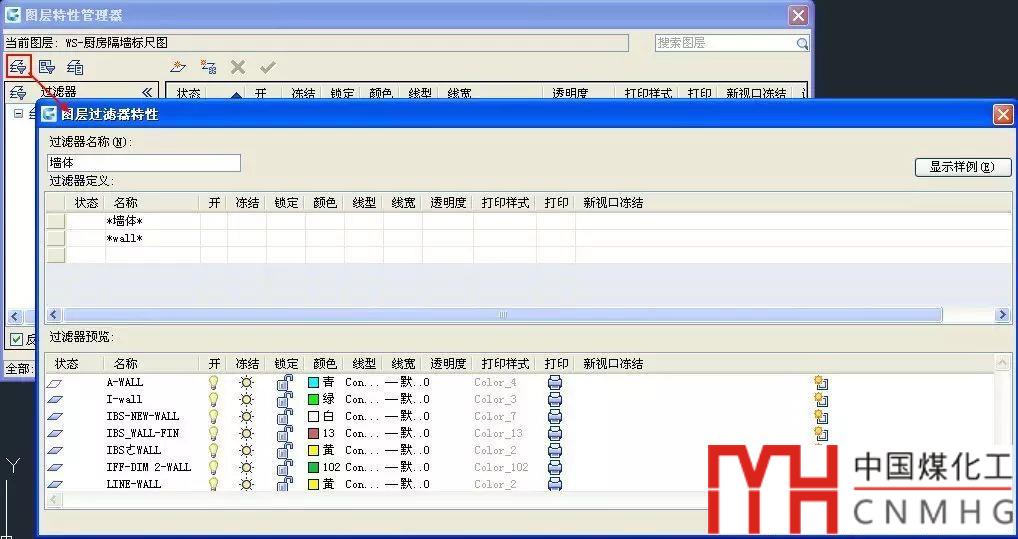Click the magnifier in the search layers box
1018x539 pixels.
(x=802, y=44)
